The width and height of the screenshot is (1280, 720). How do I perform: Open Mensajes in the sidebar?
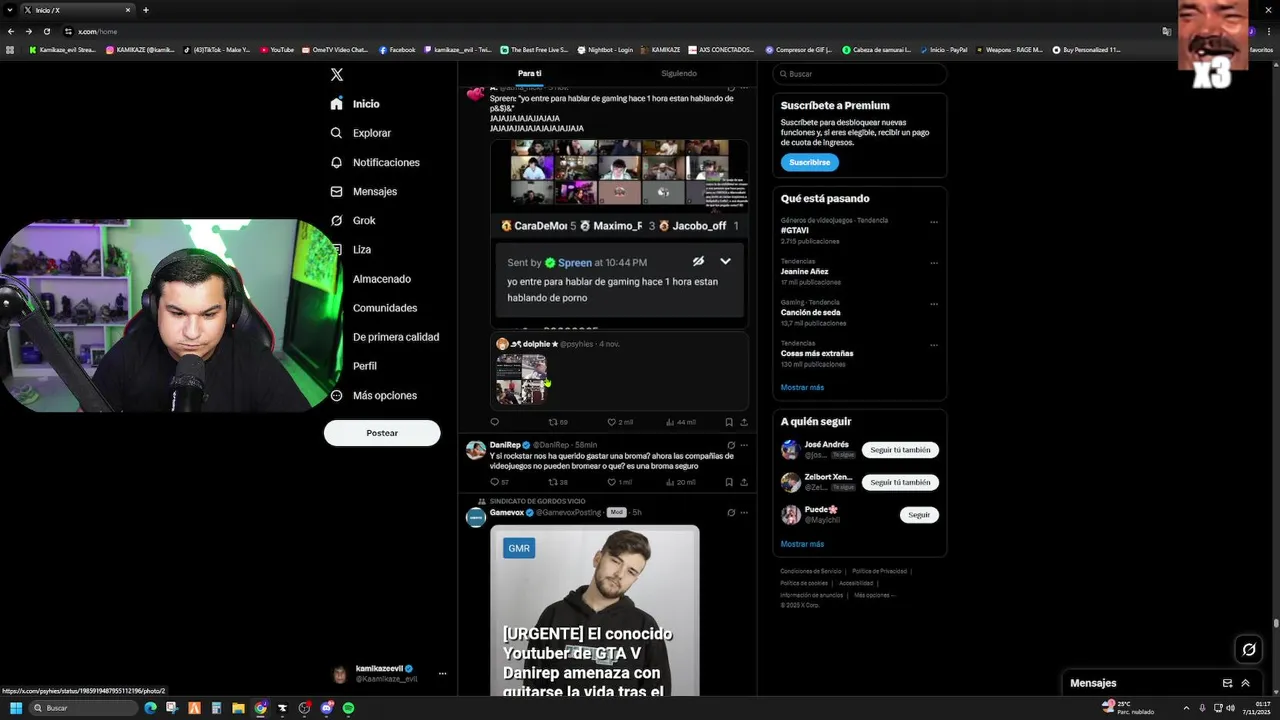click(364, 191)
